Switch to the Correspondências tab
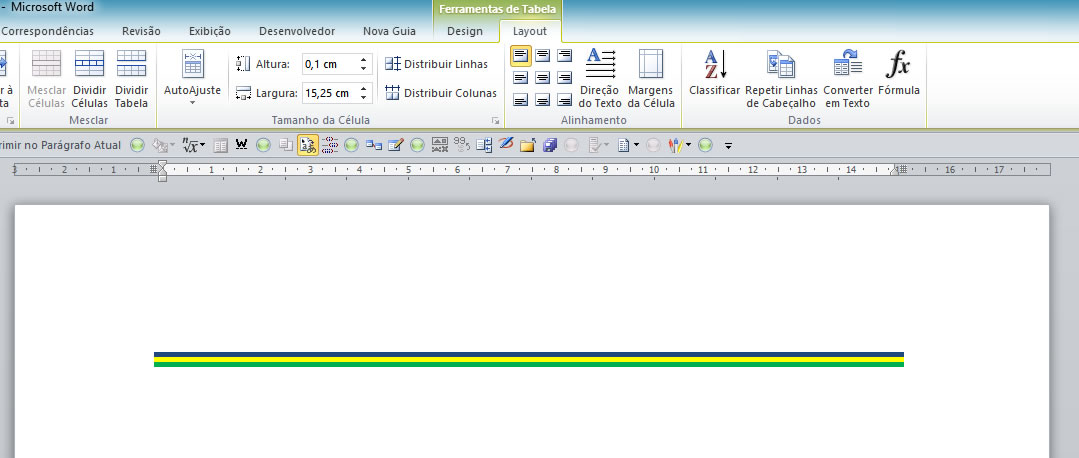The height and width of the screenshot is (458, 1079). [47, 31]
